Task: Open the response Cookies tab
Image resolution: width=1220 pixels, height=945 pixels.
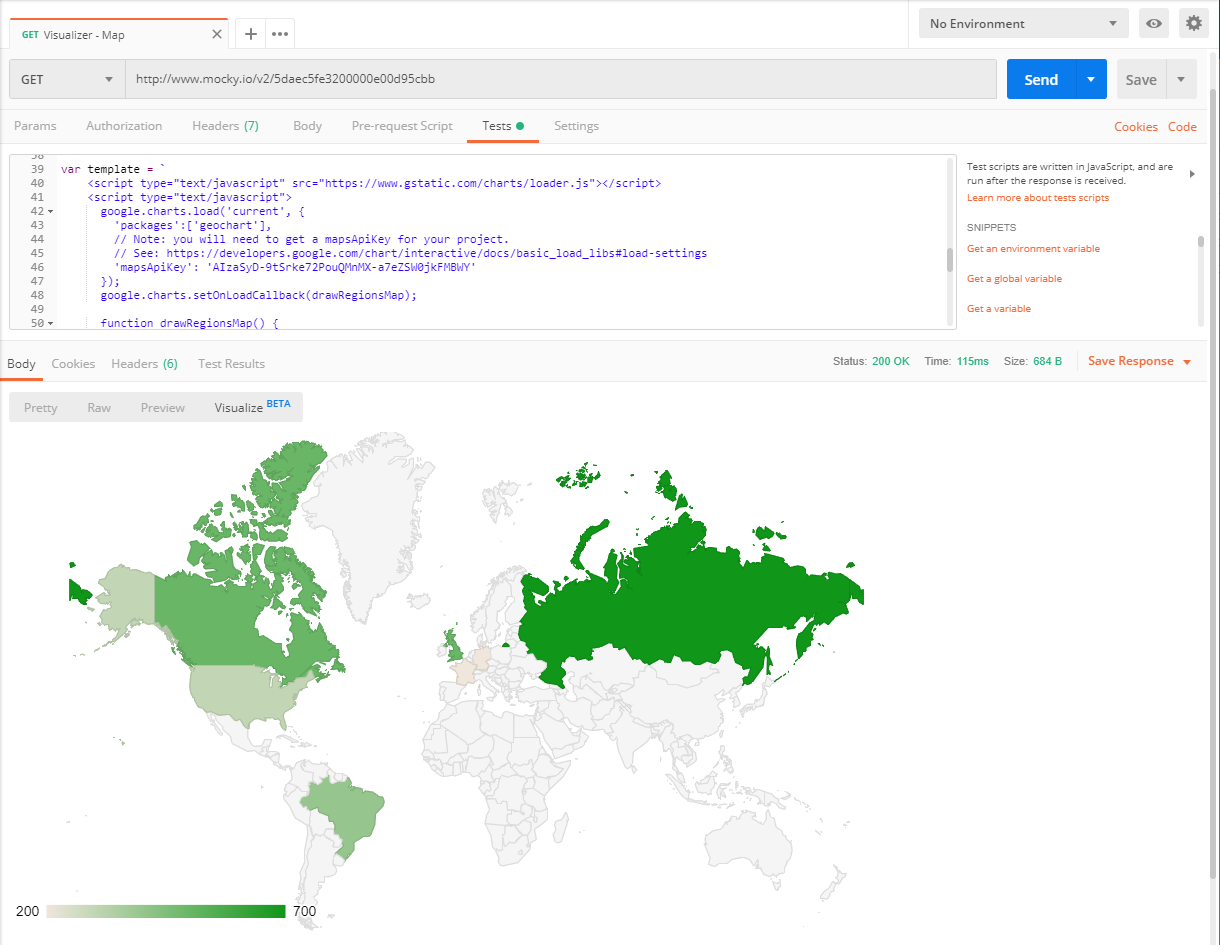Action: point(73,364)
